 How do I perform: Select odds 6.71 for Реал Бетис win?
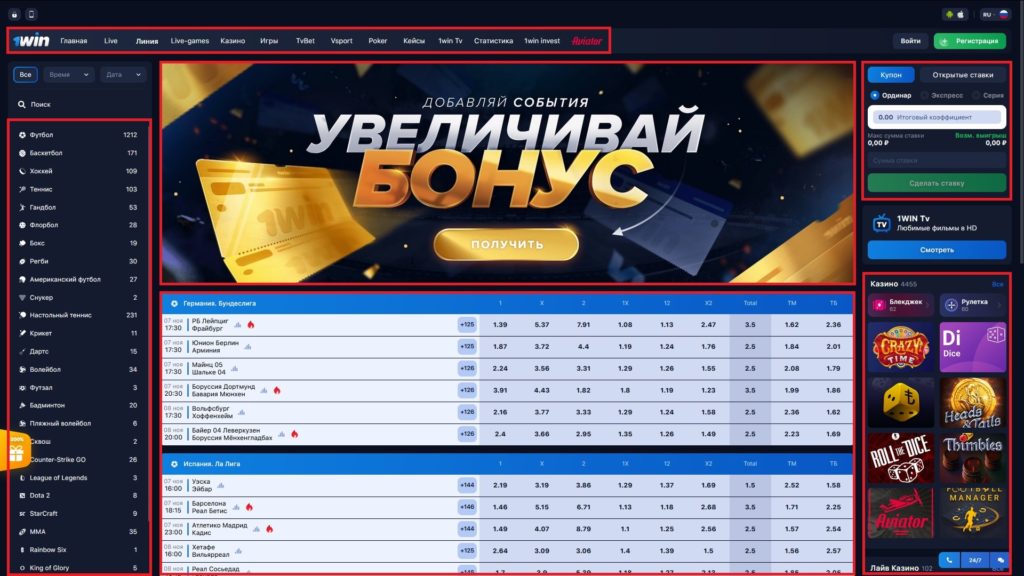coord(583,507)
